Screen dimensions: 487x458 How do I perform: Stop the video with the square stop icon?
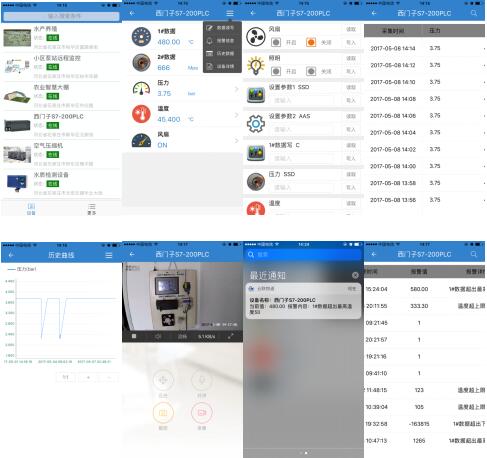pyautogui.click(x=134, y=336)
